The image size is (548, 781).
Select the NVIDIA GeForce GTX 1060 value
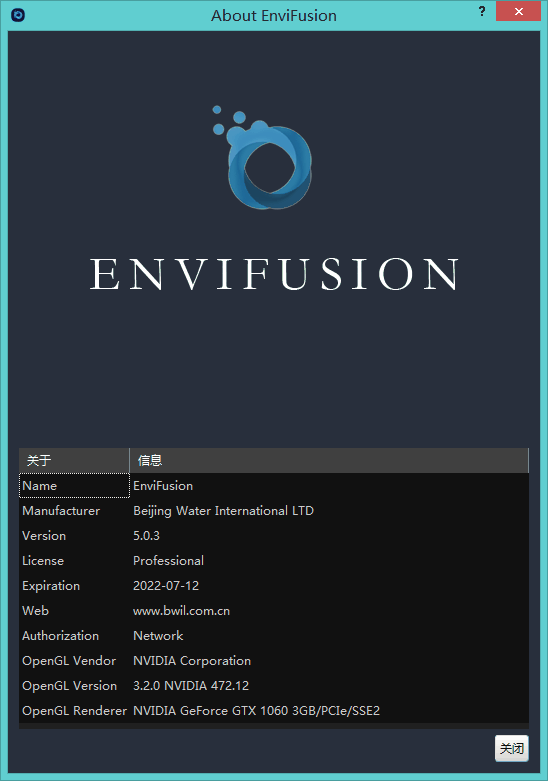329,710
